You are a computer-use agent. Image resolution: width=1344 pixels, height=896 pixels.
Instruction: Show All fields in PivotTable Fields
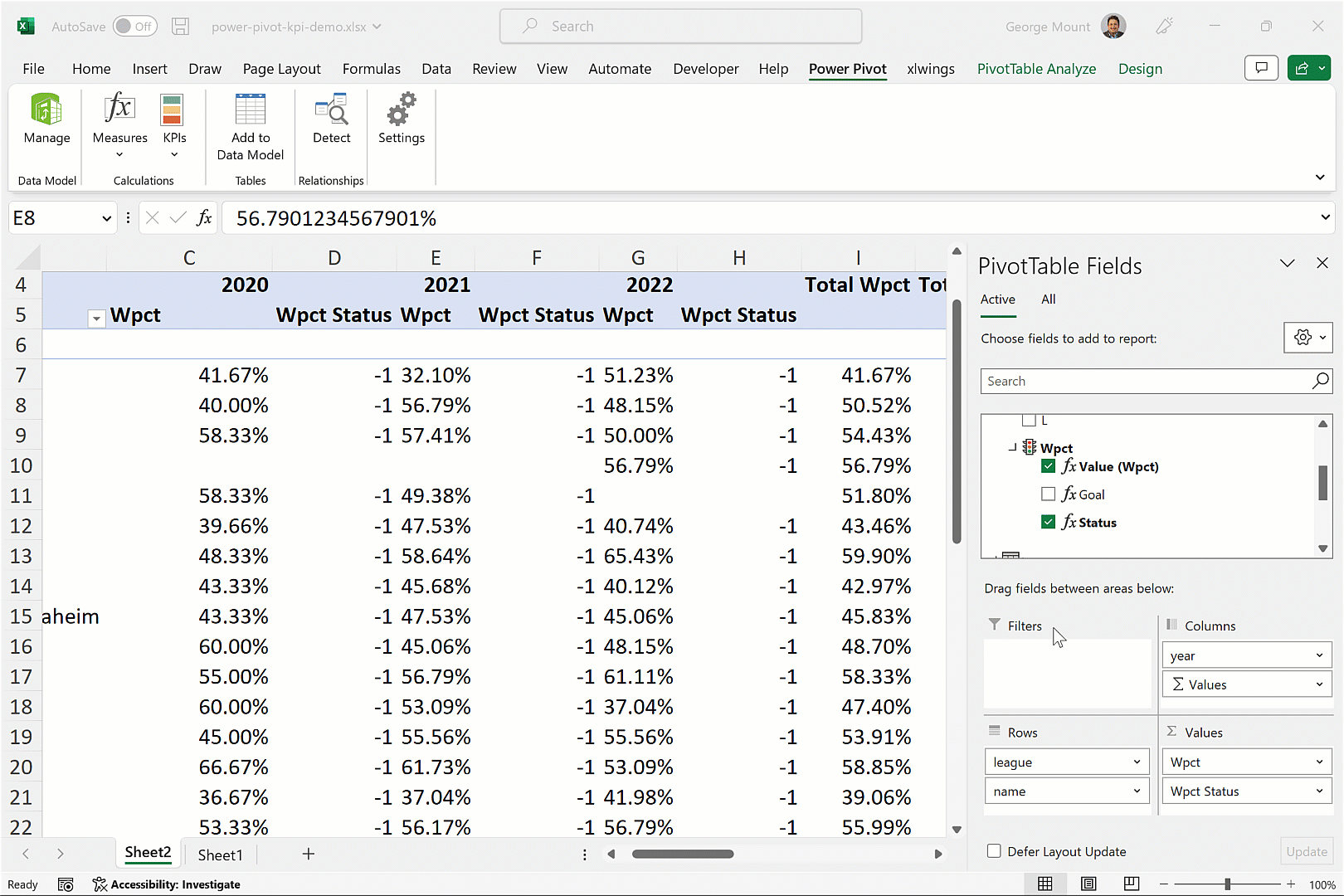(1049, 299)
